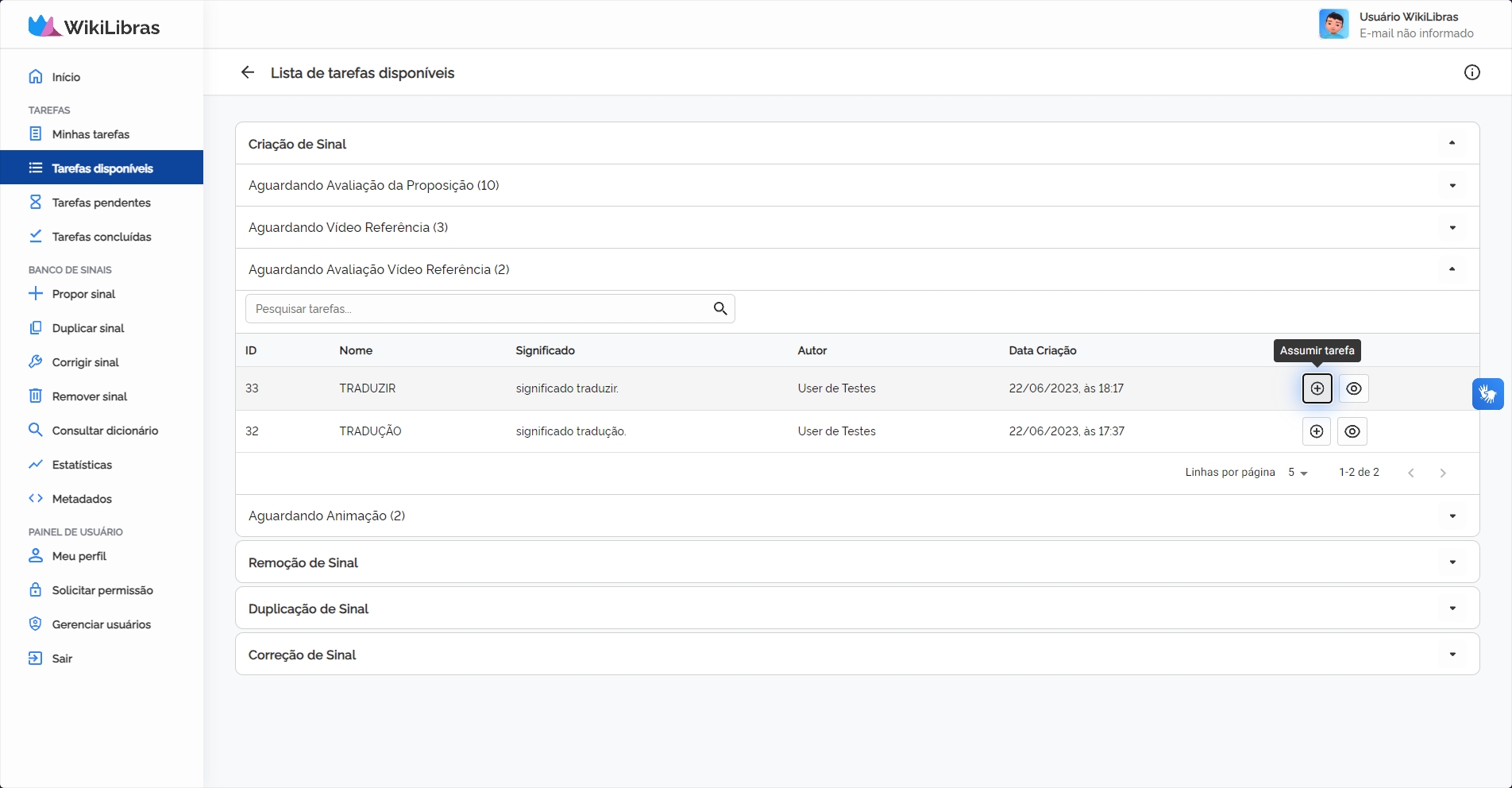
Task: Expand Aguardando Animação (2) row
Action: pos(1452,516)
